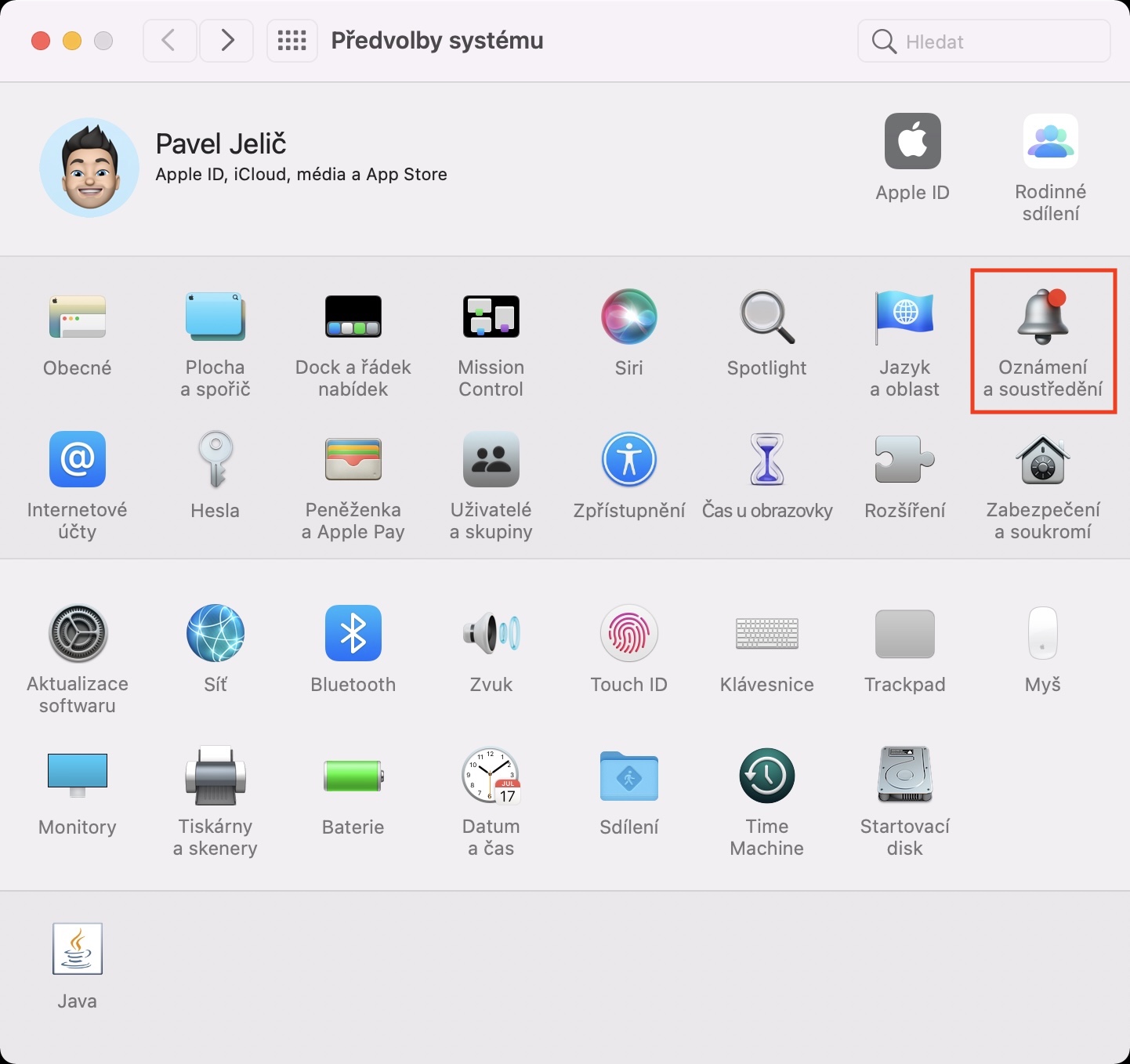Minimize the window with yellow button
This screenshot has height=1064, width=1130.
point(72,41)
